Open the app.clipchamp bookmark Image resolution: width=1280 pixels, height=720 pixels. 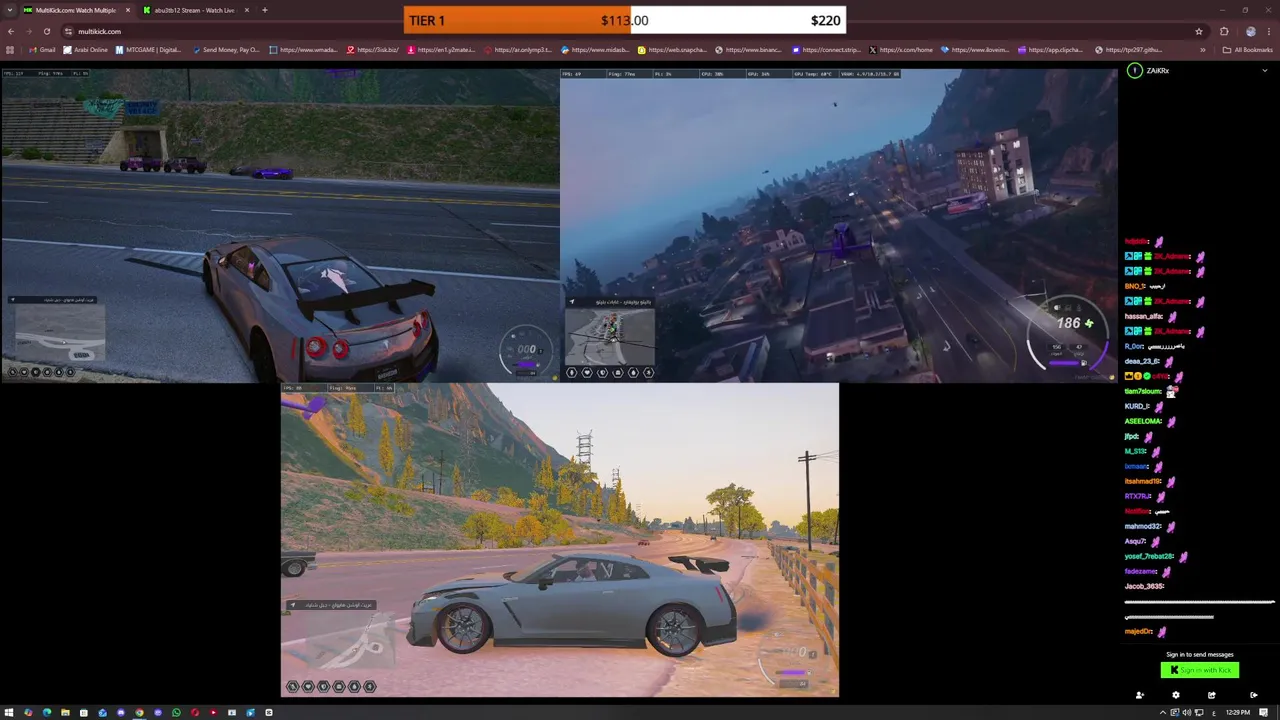1050,50
